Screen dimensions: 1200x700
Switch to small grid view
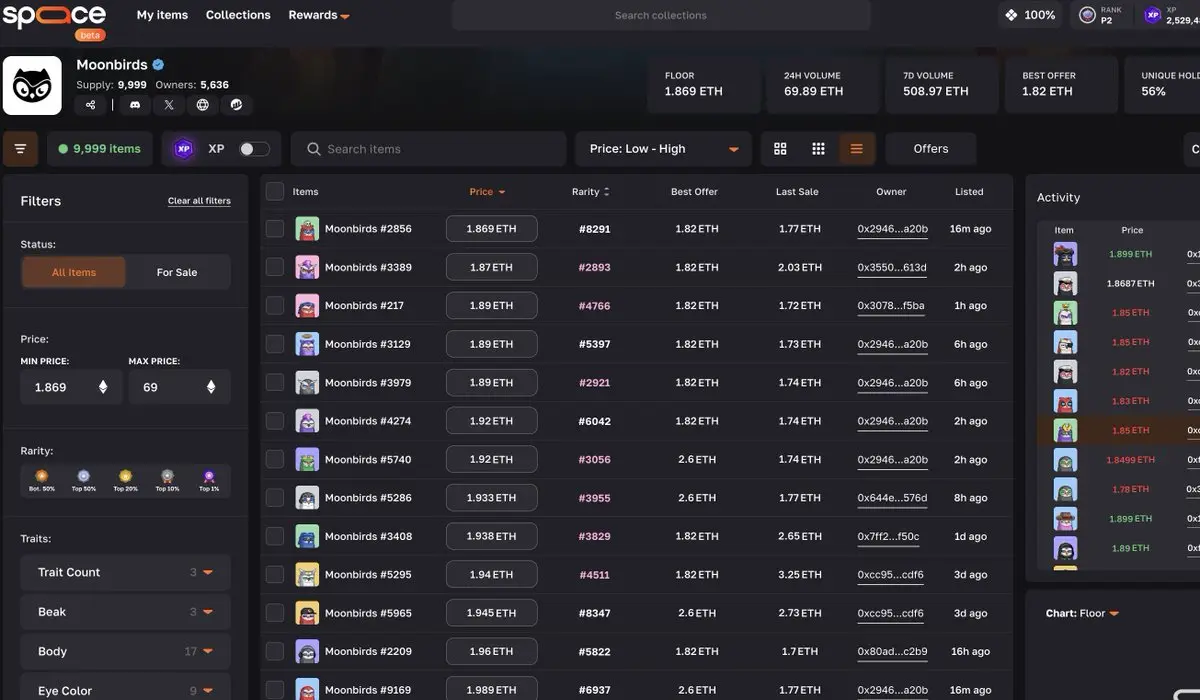[818, 149]
